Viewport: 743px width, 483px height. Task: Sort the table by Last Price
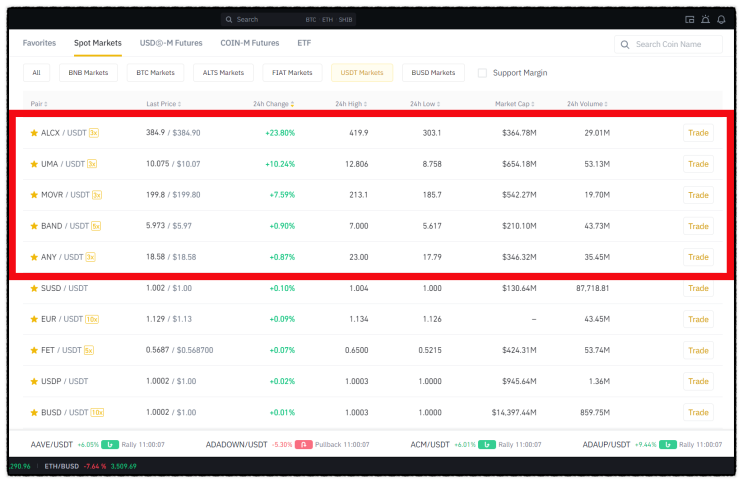pos(163,104)
